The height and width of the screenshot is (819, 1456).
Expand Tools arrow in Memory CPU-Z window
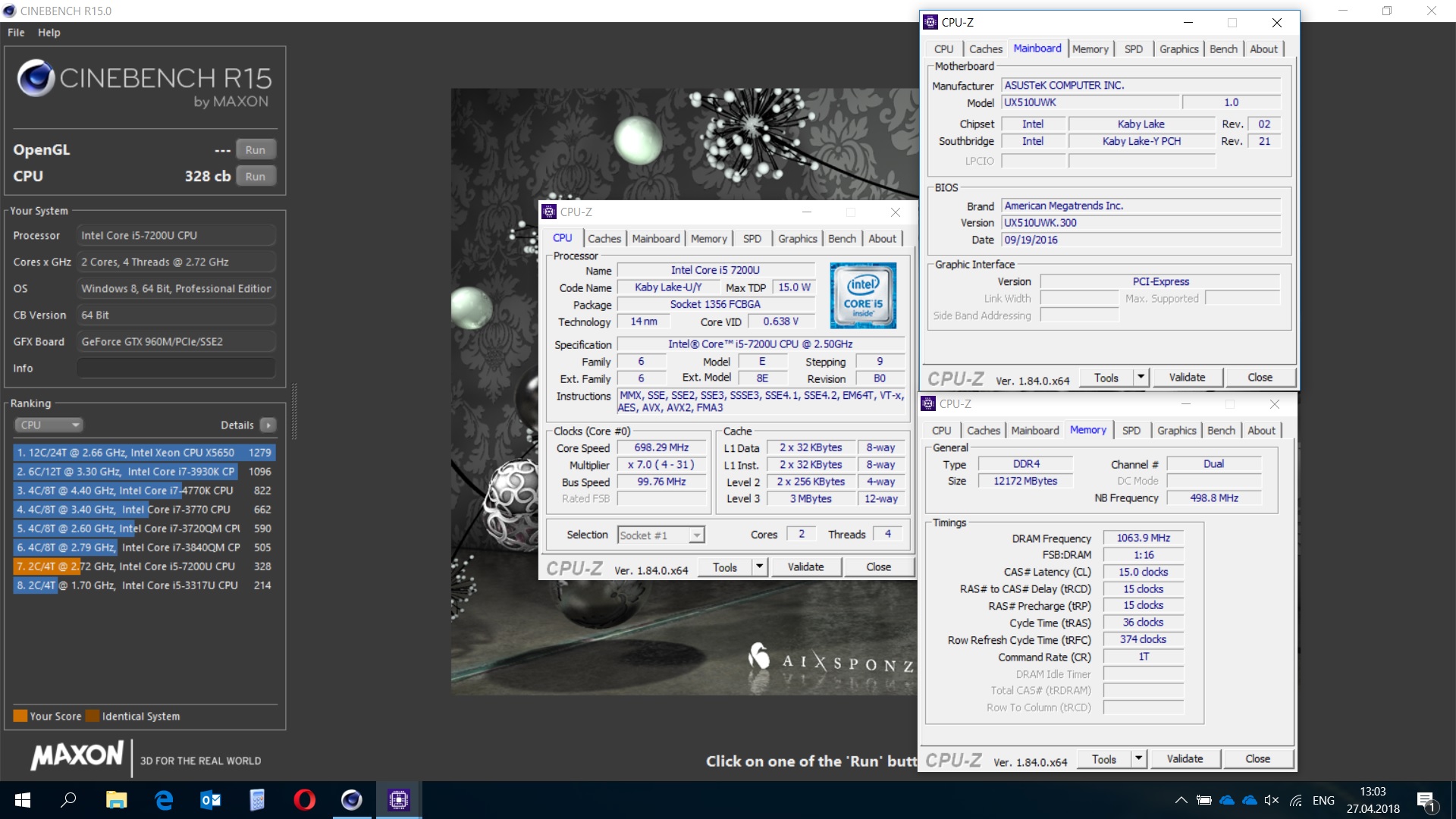1139,759
